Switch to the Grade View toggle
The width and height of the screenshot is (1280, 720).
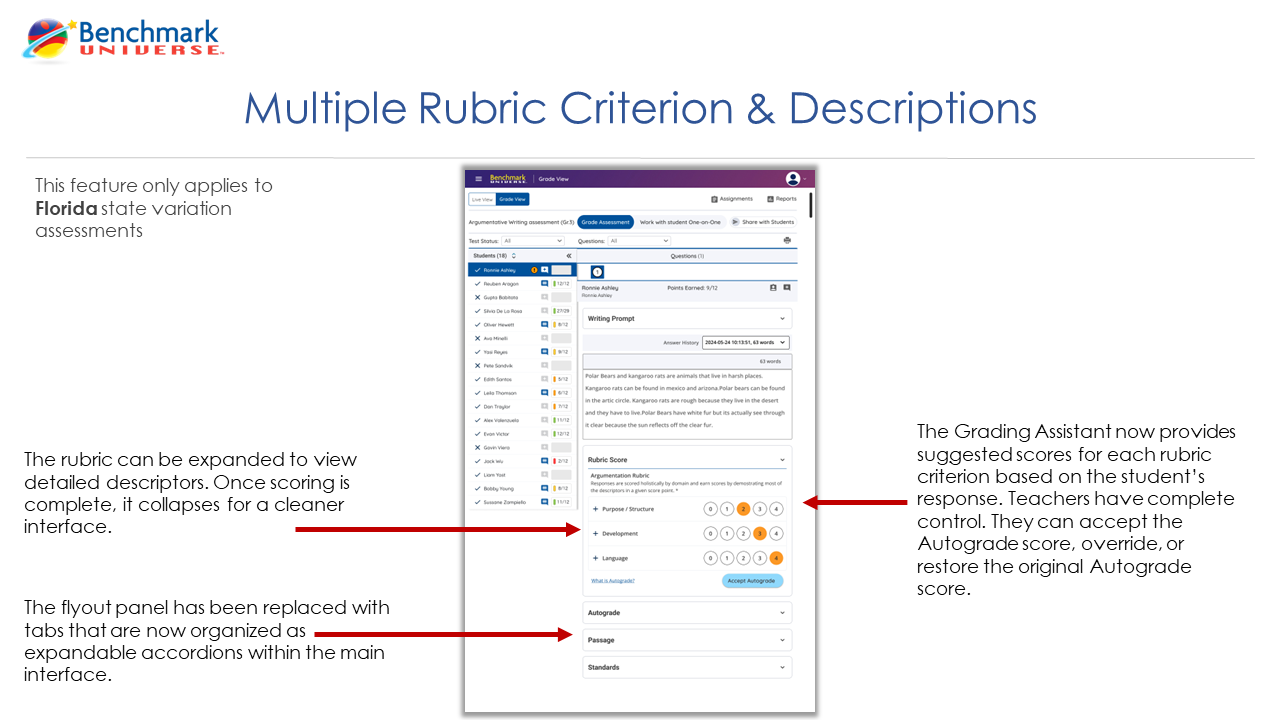tap(512, 199)
